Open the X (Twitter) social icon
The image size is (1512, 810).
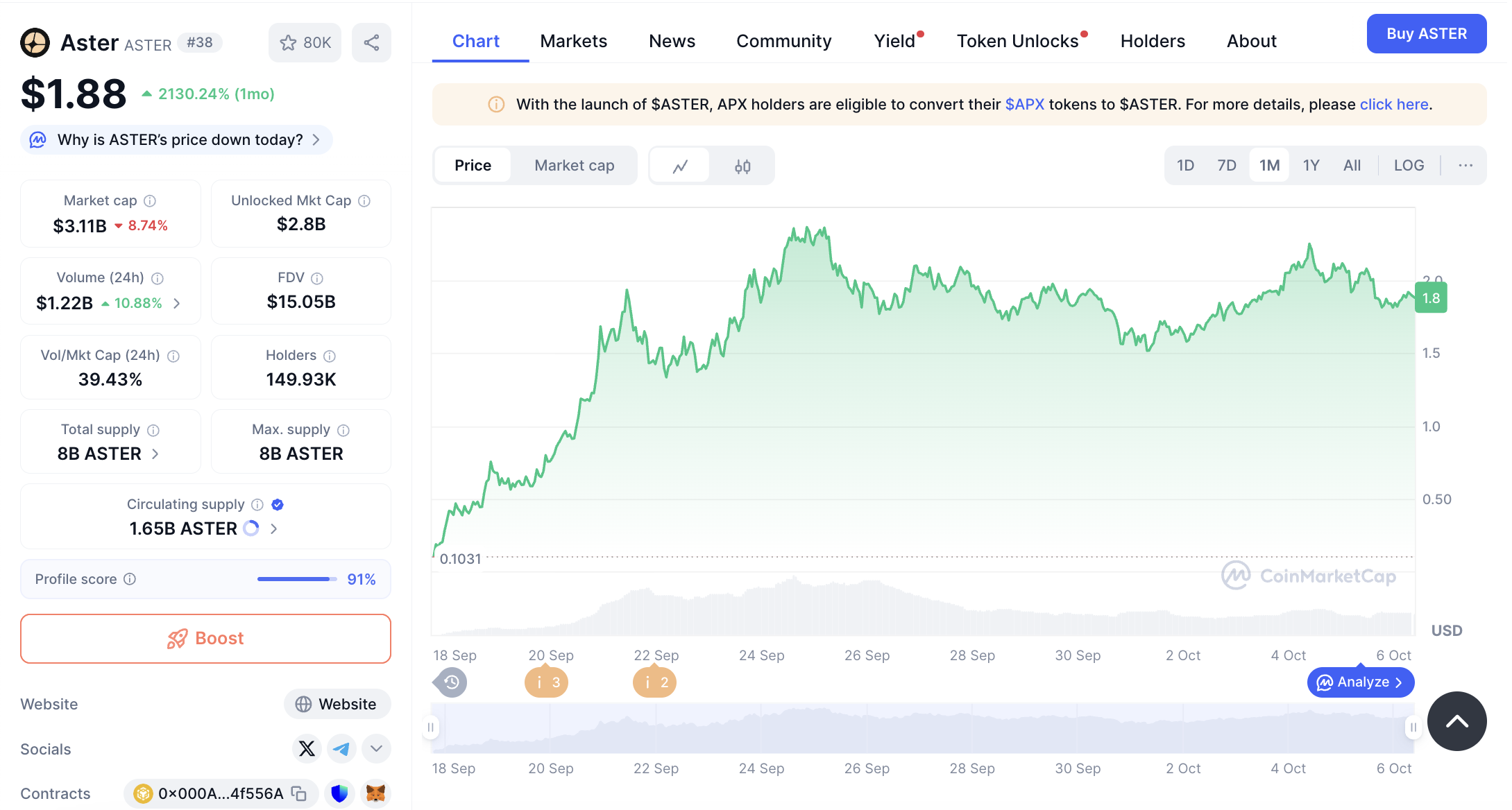point(307,748)
